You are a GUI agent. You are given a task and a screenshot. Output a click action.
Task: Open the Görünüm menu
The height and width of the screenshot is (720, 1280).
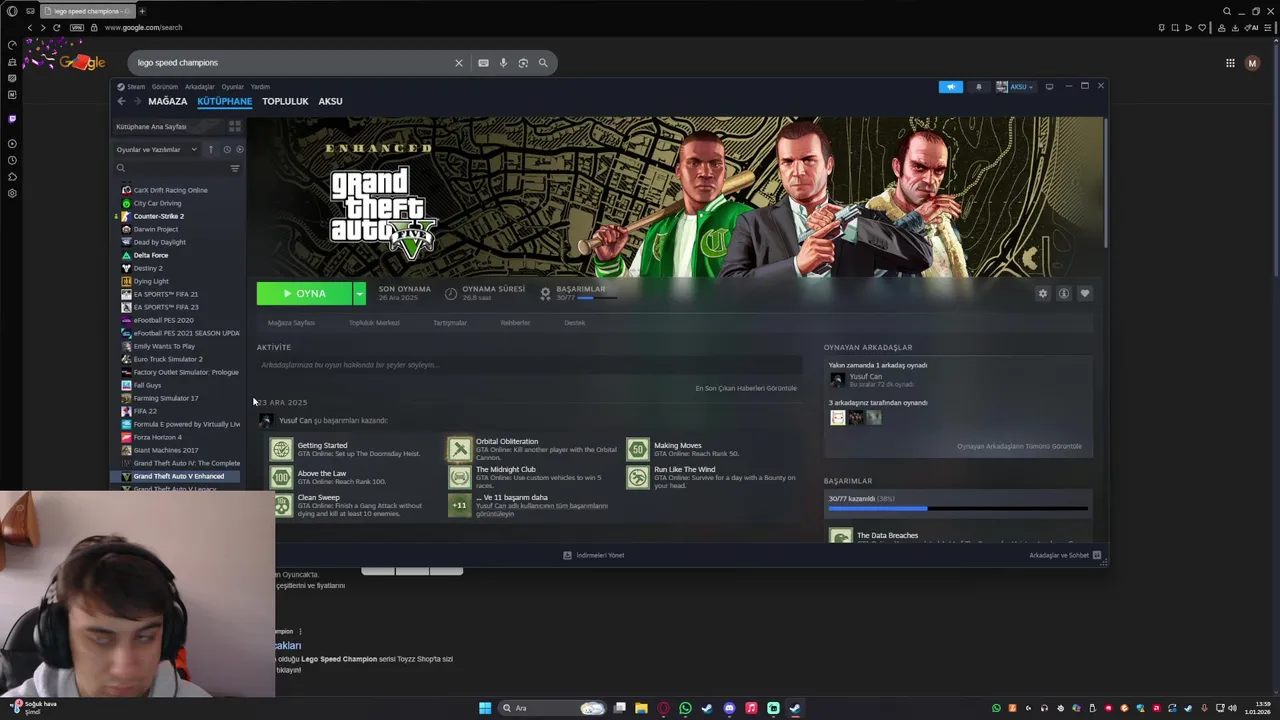pyautogui.click(x=165, y=87)
